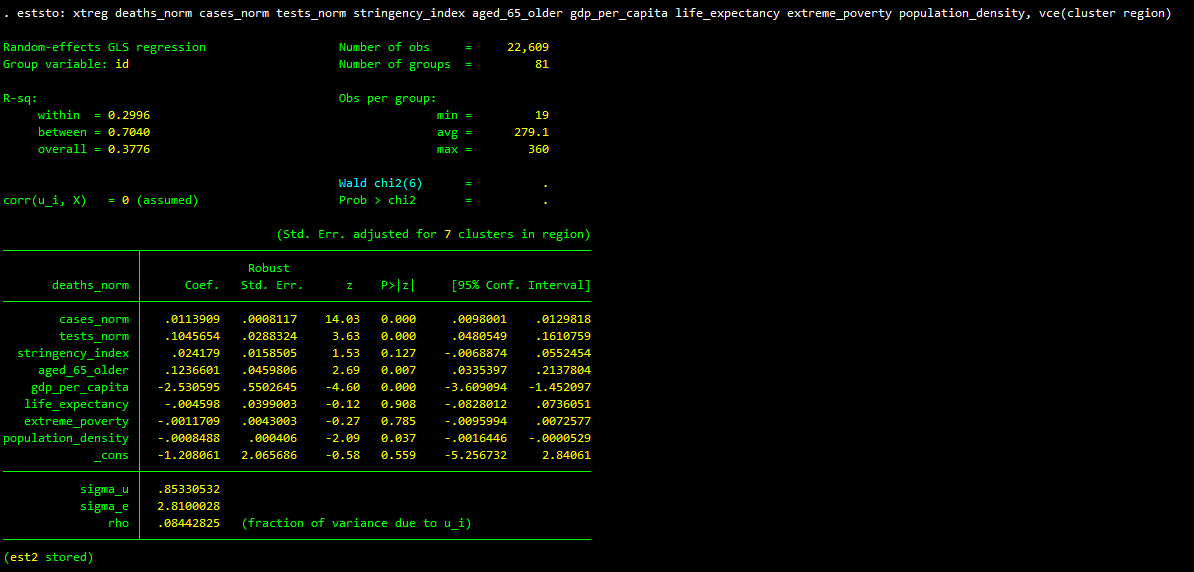Click the '[95% Conf. Interval]' column header
This screenshot has height=572, width=1194.
pos(521,286)
